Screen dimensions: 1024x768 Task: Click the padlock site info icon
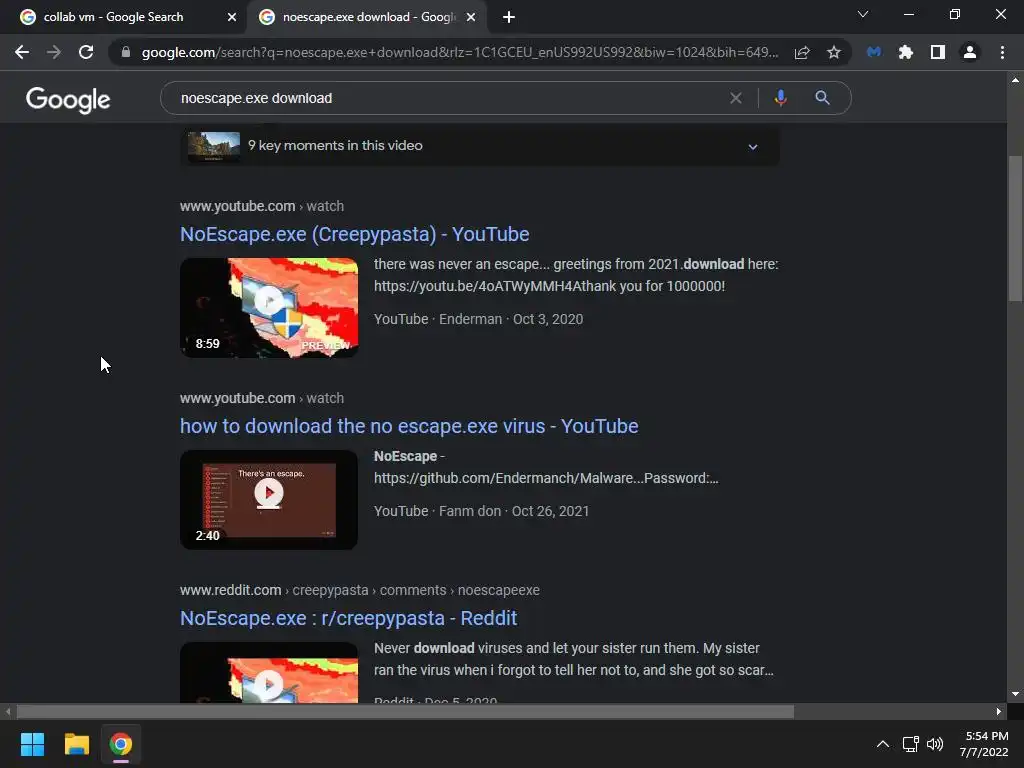pyautogui.click(x=126, y=52)
